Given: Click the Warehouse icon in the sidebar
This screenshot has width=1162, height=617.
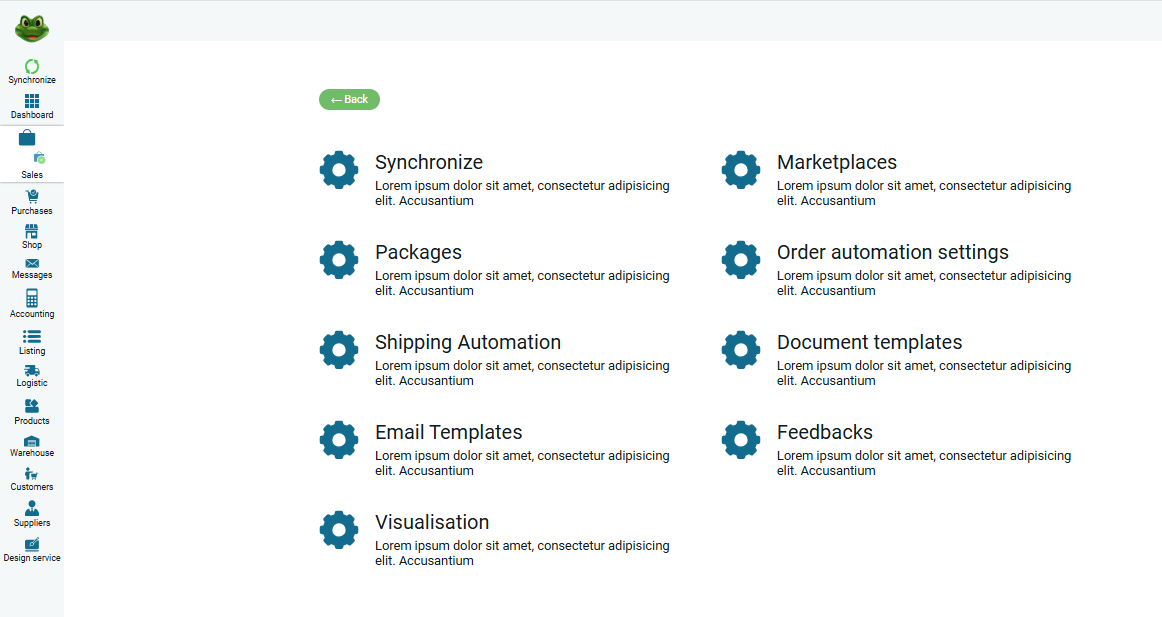Looking at the screenshot, I should point(32,441).
